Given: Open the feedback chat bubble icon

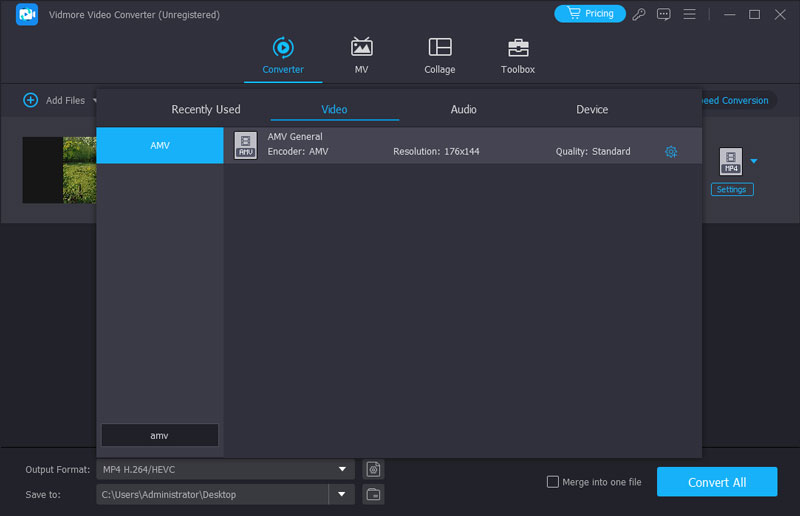Looking at the screenshot, I should point(664,14).
